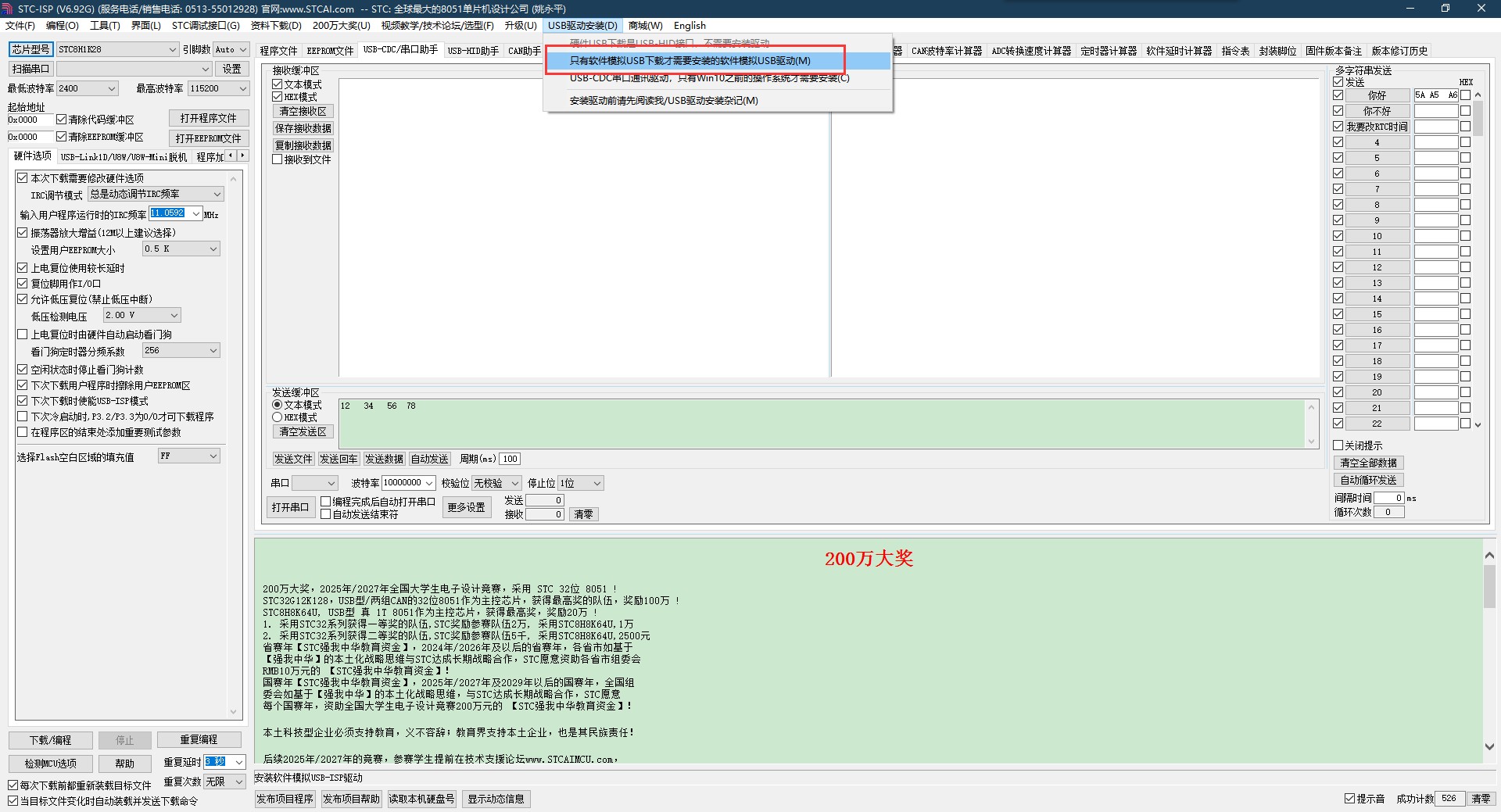Toggle 清除EEPROM缓冲区 checkbox

pos(61,137)
